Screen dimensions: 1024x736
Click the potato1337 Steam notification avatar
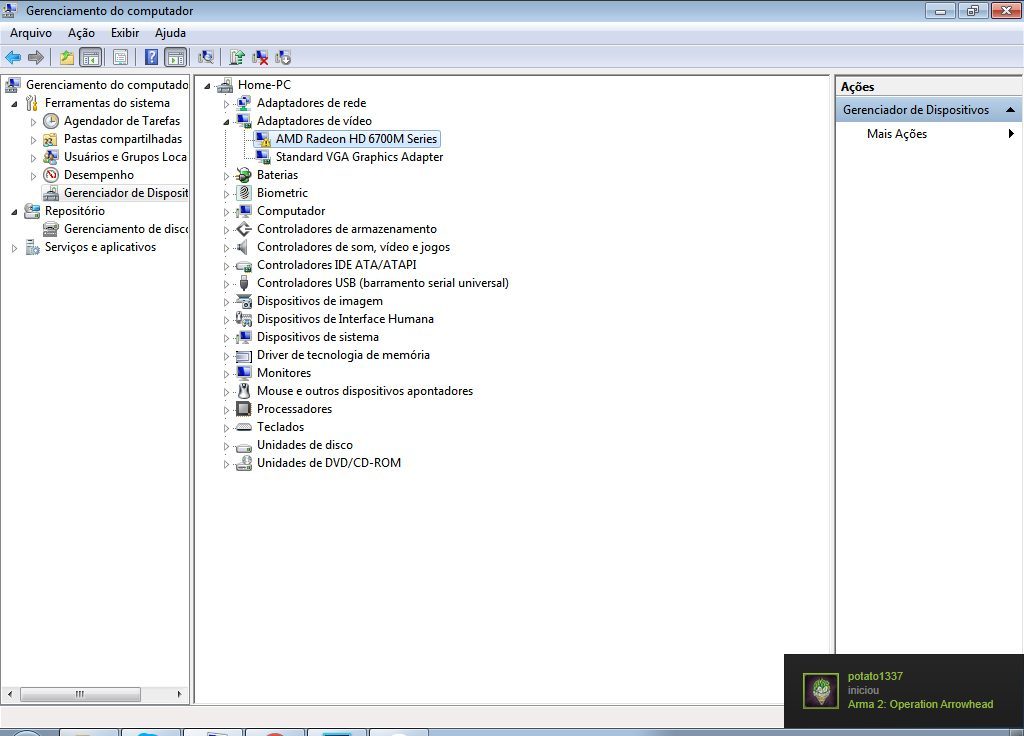click(821, 691)
